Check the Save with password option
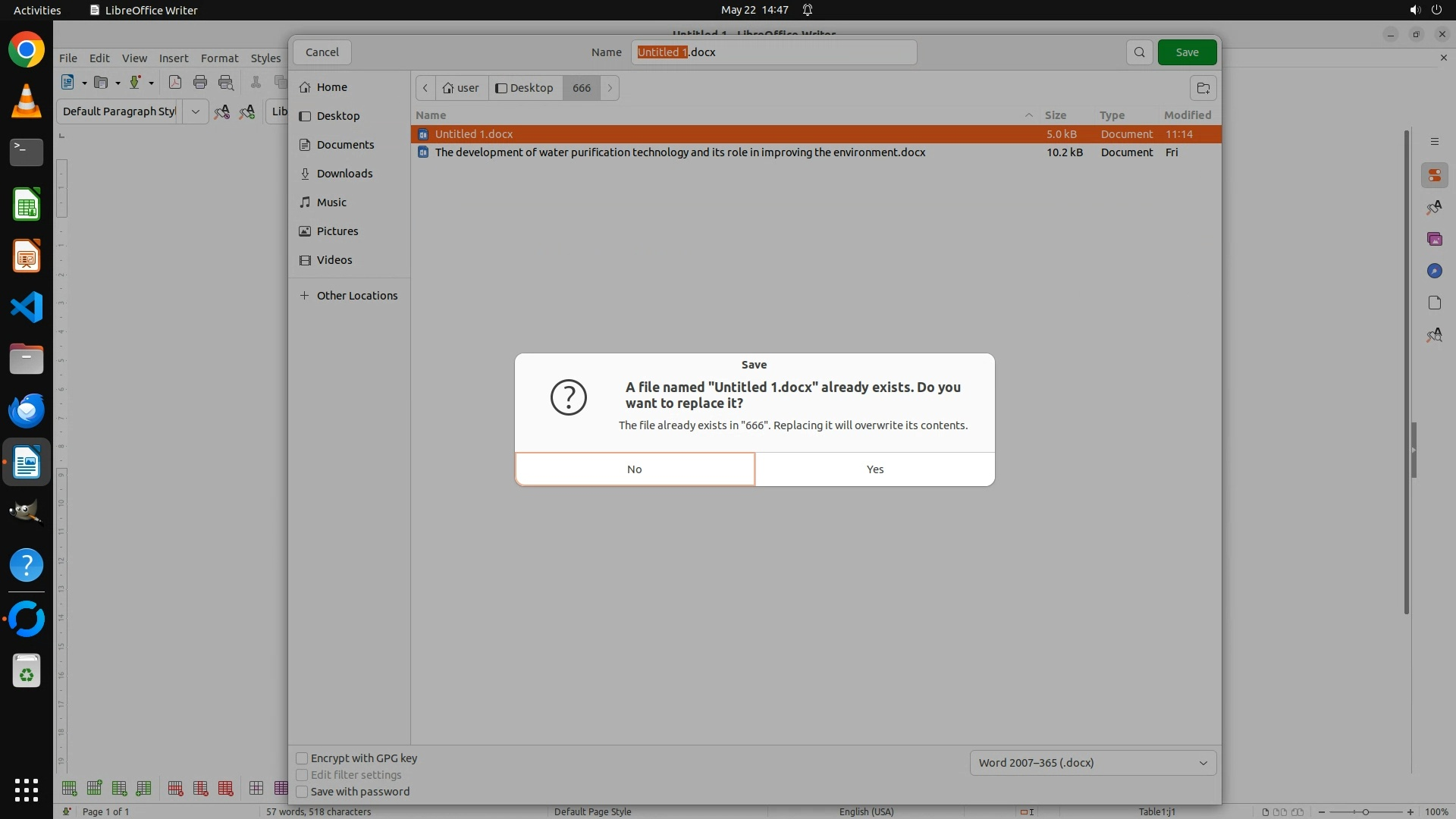 point(302,792)
